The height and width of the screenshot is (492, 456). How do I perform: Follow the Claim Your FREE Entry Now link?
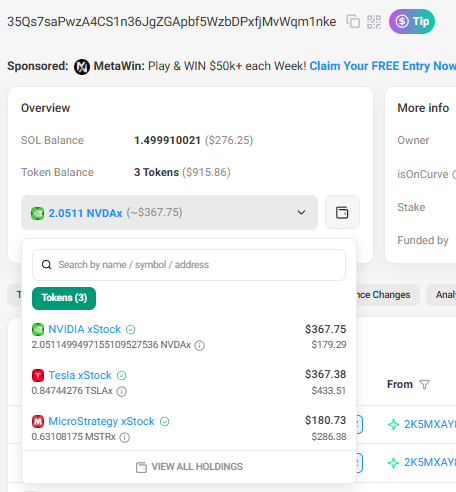(x=383, y=66)
